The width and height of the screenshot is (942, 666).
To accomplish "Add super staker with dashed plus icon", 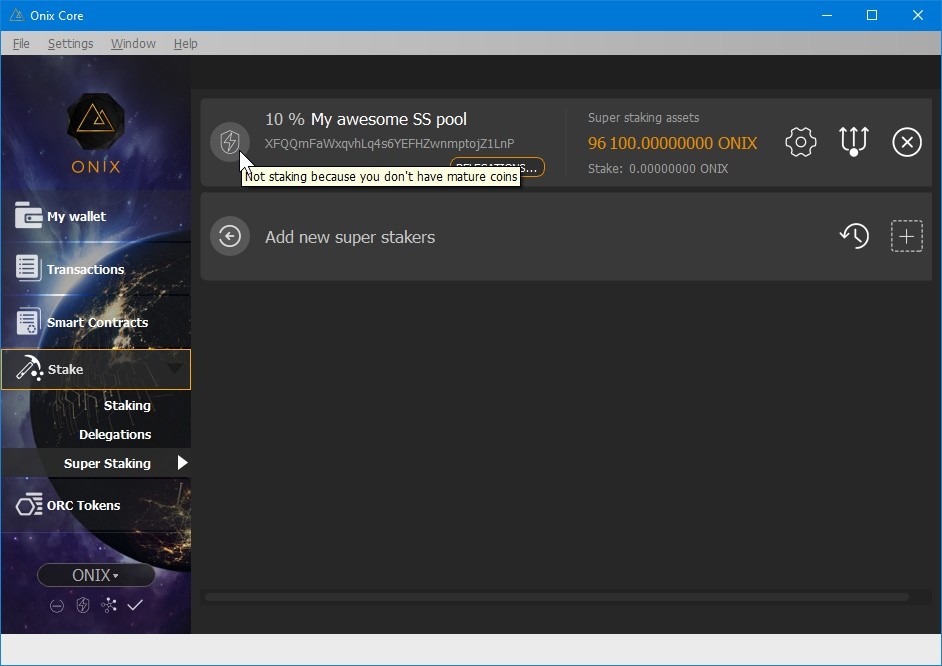I will pyautogui.click(x=906, y=236).
